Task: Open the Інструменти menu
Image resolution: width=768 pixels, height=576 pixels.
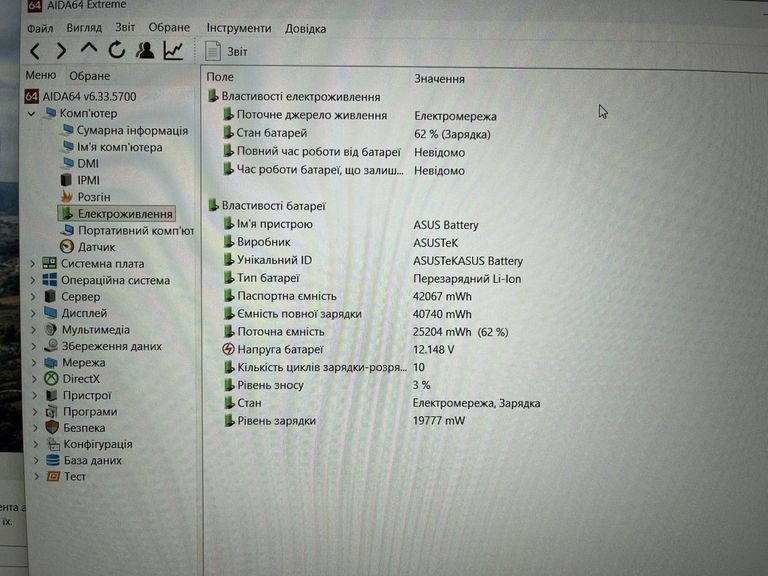Action: tap(238, 29)
